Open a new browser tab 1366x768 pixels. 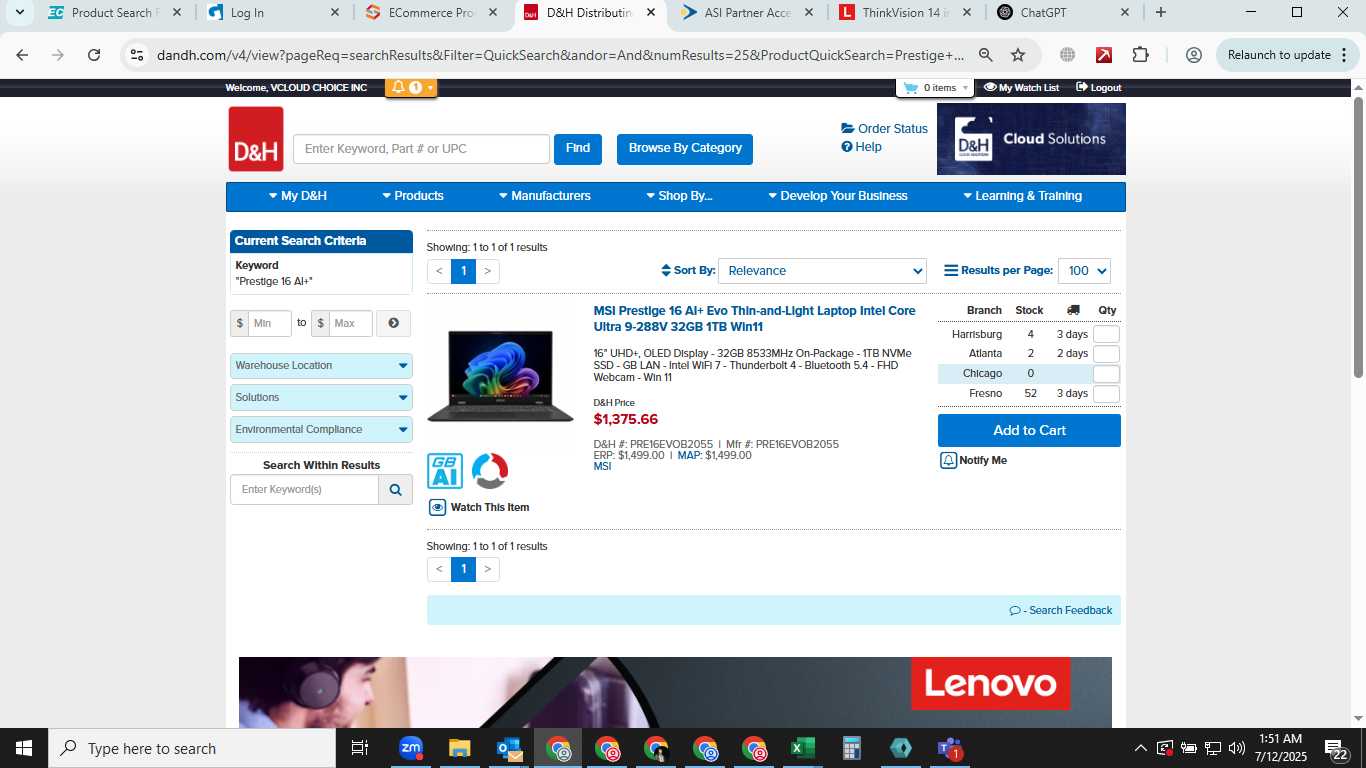pos(1160,13)
